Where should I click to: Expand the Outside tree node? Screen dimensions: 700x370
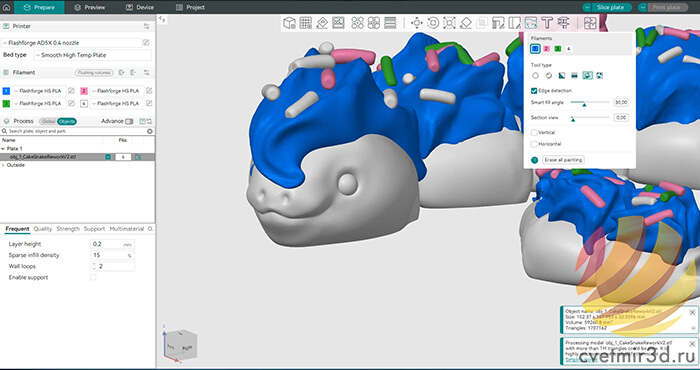point(3,165)
